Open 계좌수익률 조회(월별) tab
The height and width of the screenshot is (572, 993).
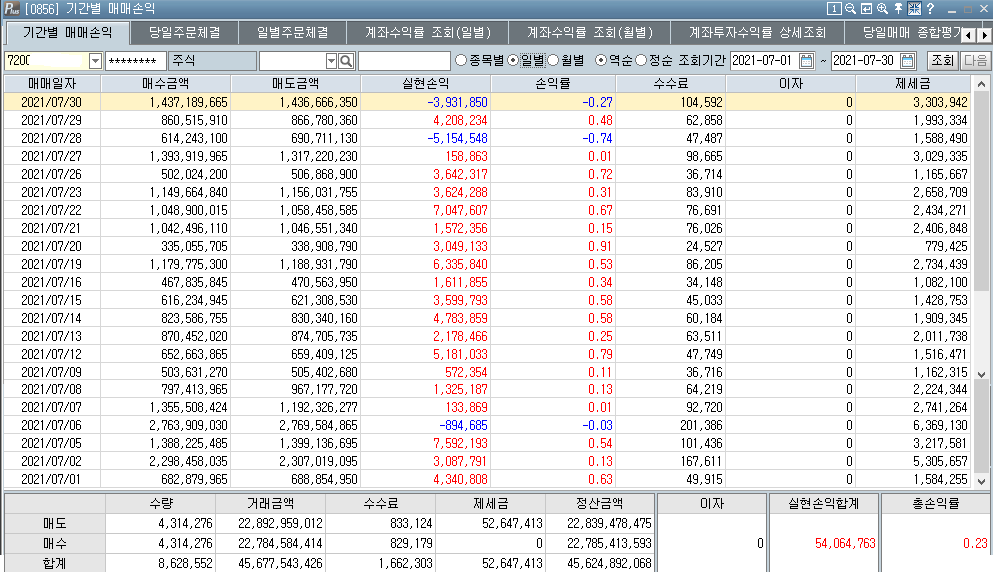(590, 32)
